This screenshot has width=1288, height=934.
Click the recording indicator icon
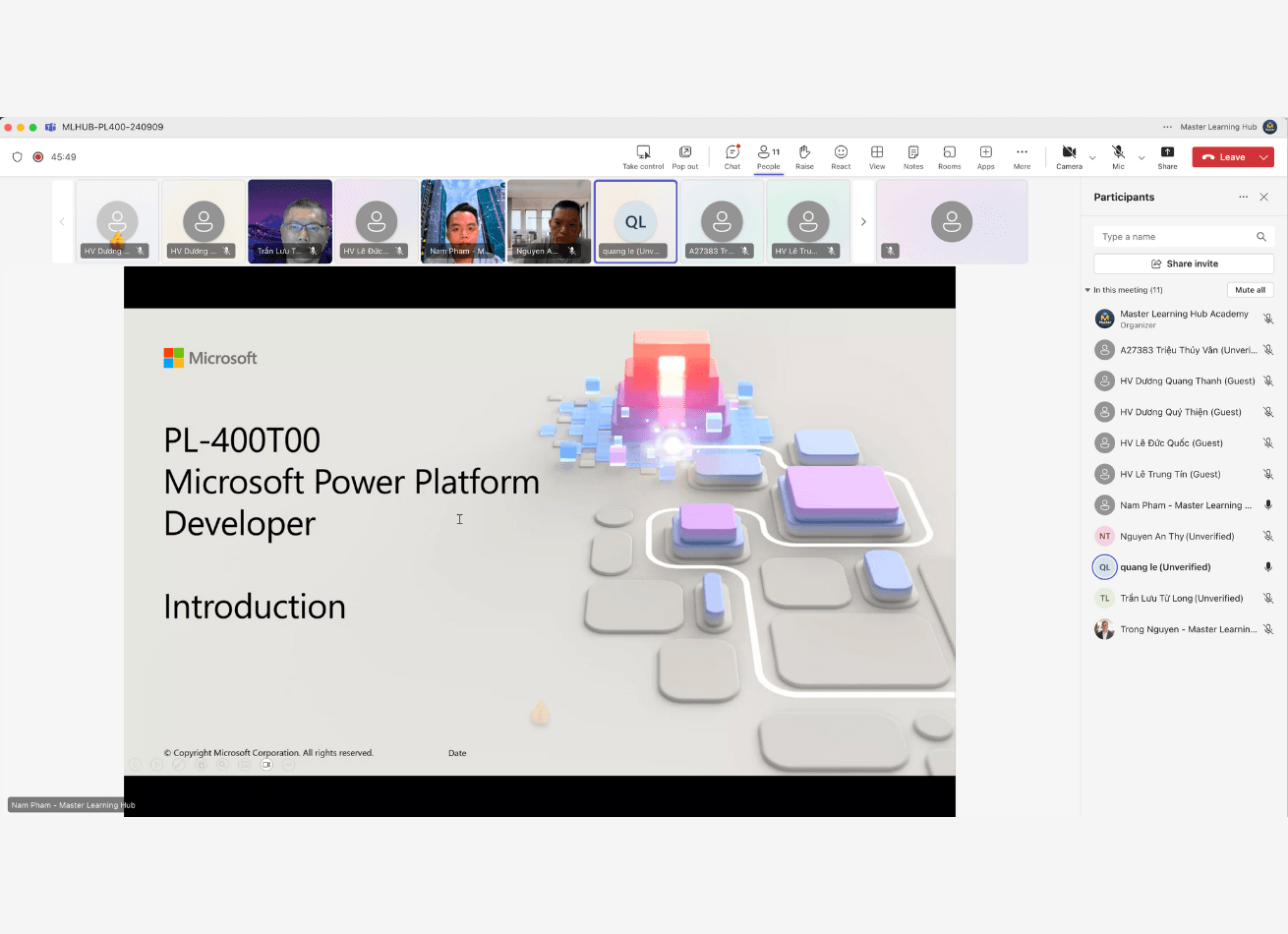pyautogui.click(x=38, y=156)
